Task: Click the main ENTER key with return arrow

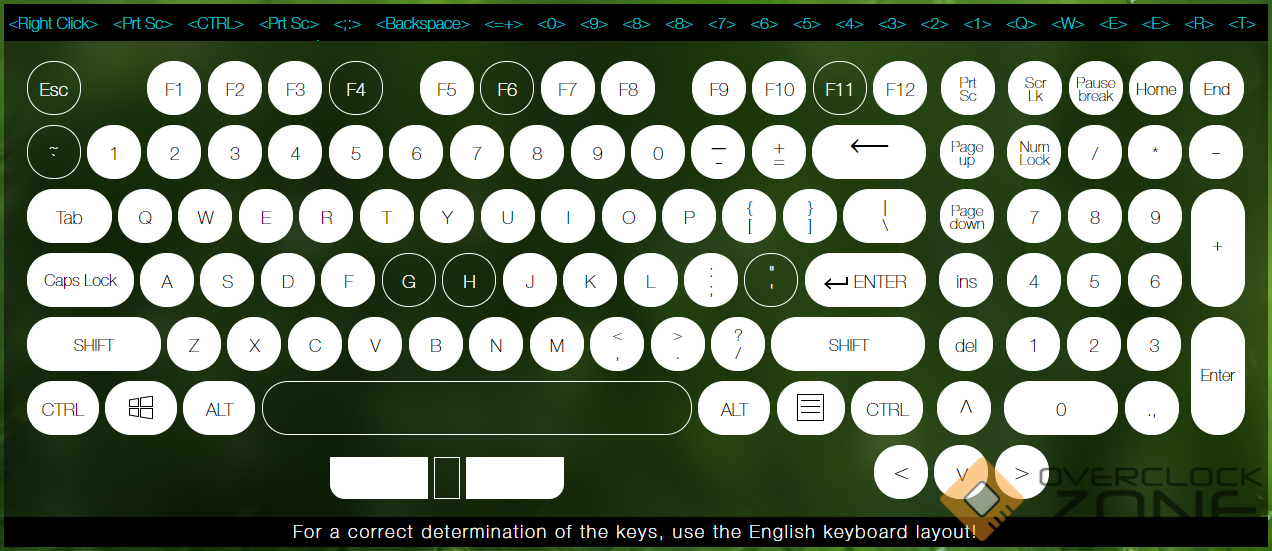Action: click(x=865, y=282)
